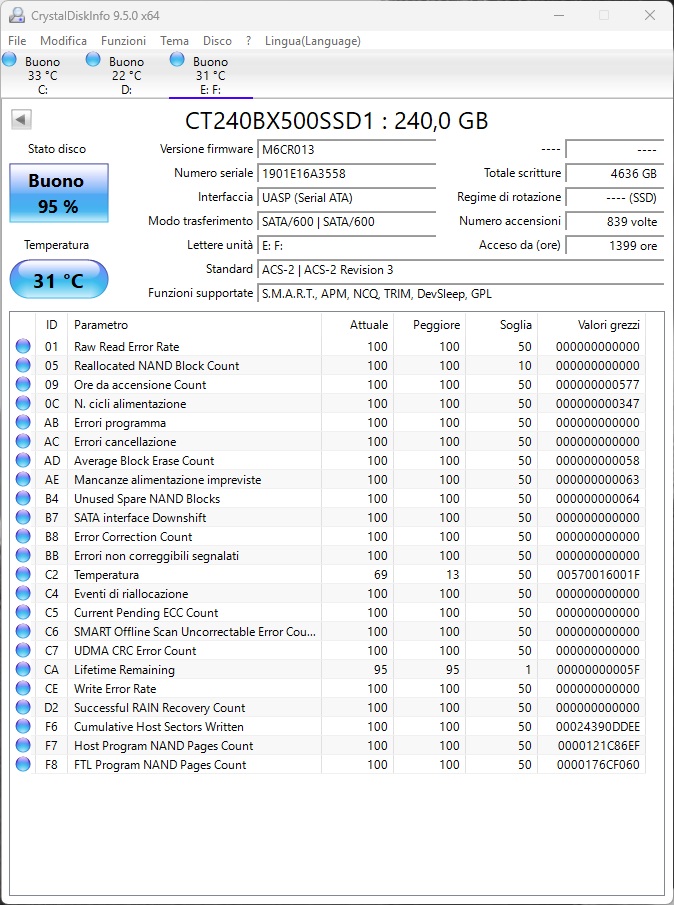The image size is (674, 905).
Task: Open the Tema menu
Action: tap(174, 41)
